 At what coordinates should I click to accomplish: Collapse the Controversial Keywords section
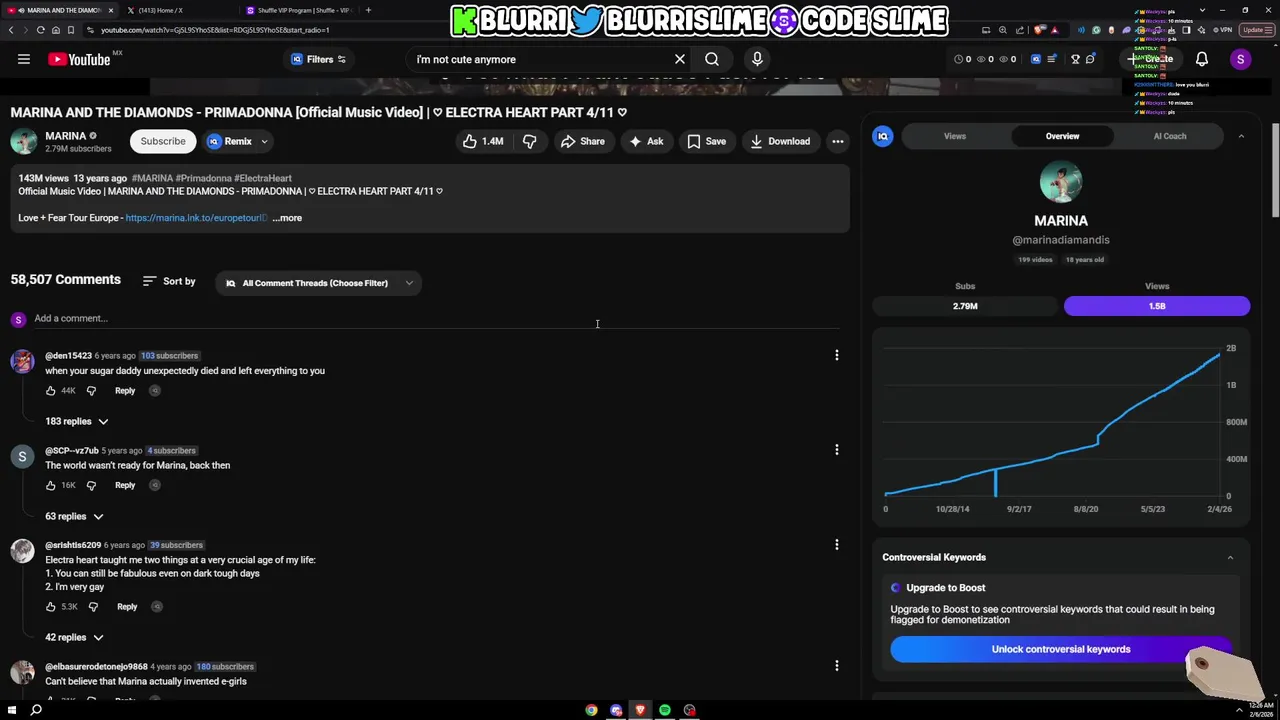(1230, 558)
